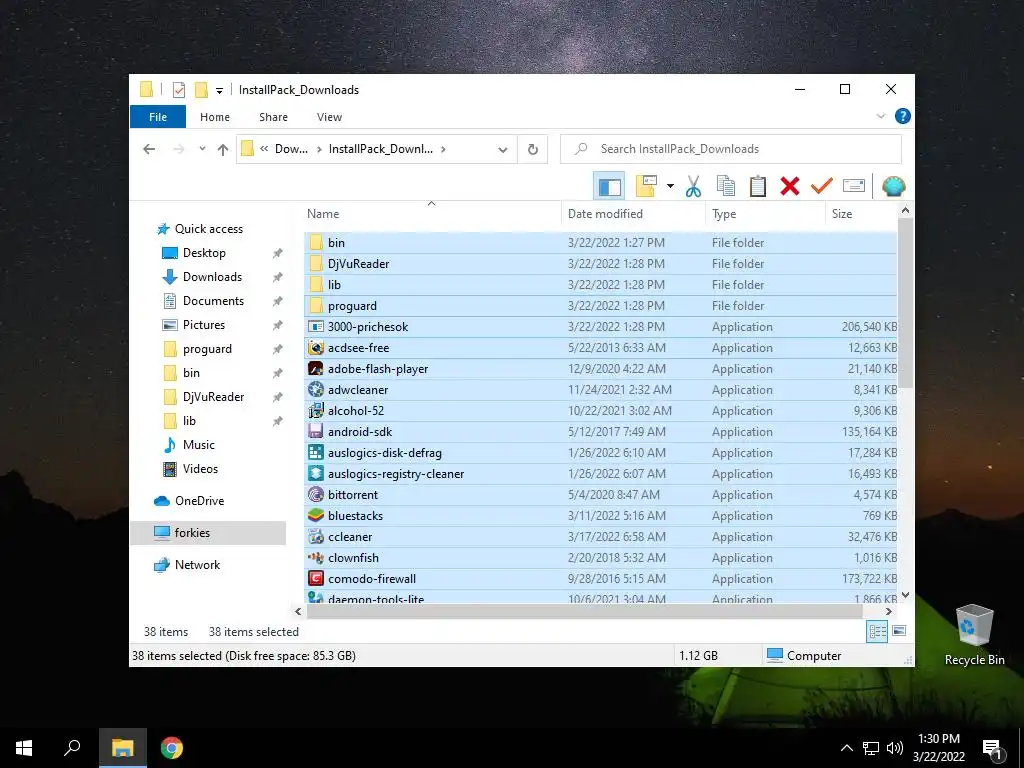Click the New folder toolbar icon
The height and width of the screenshot is (768, 1024).
[x=647, y=187]
